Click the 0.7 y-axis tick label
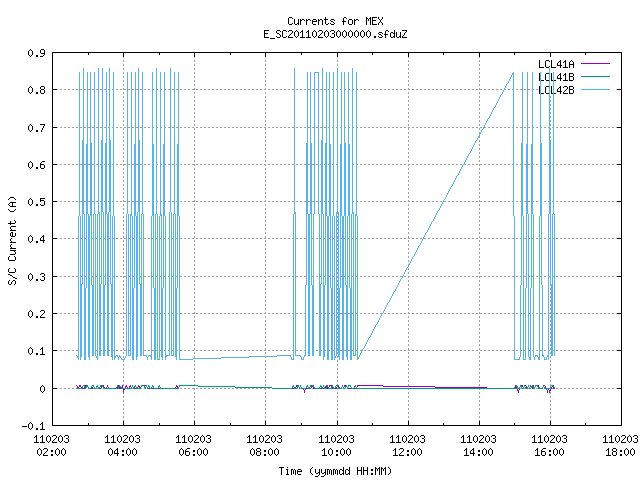The height and width of the screenshot is (480, 640). (37, 128)
